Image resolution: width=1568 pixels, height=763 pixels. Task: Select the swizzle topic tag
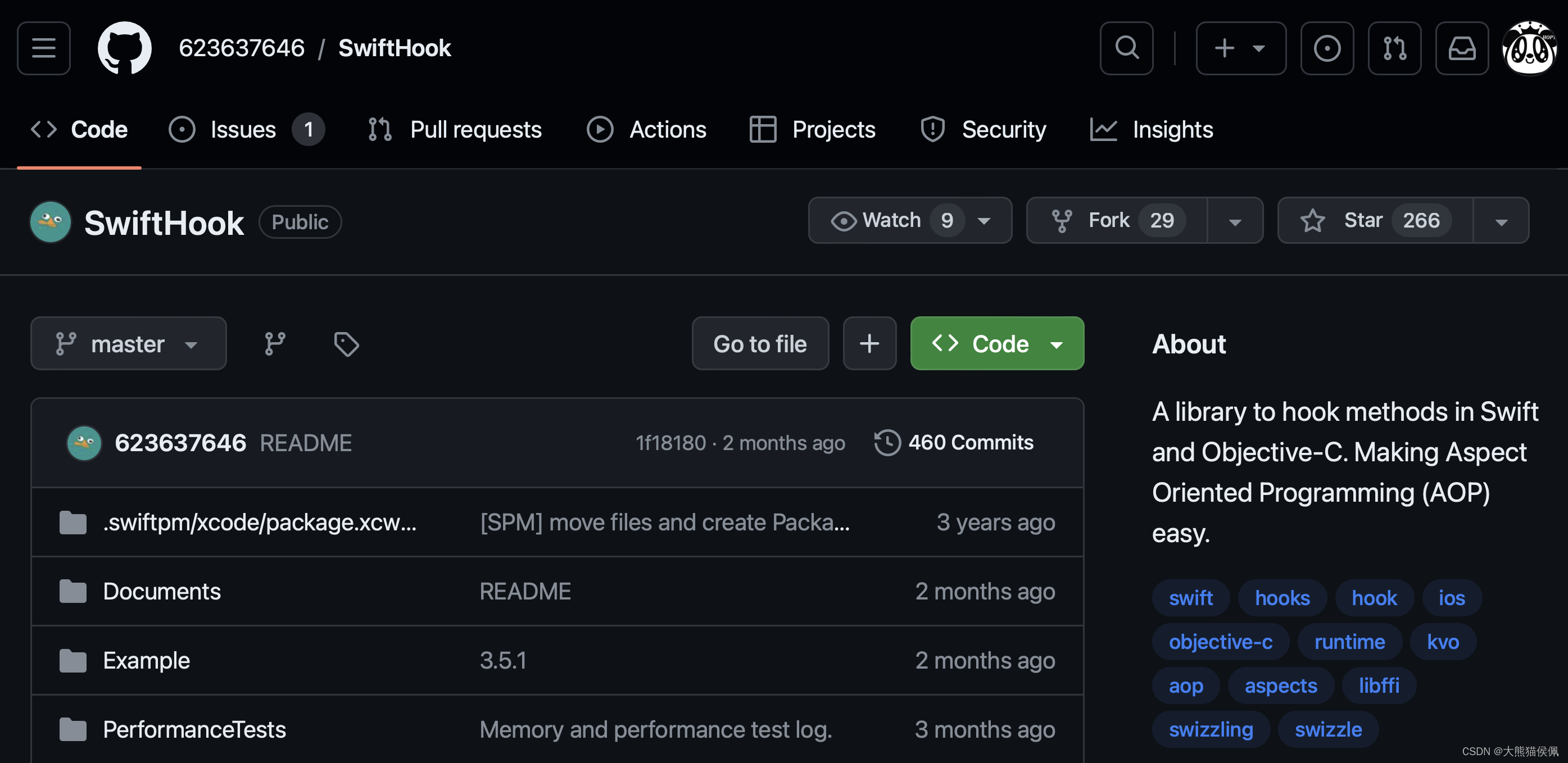pos(1328,729)
